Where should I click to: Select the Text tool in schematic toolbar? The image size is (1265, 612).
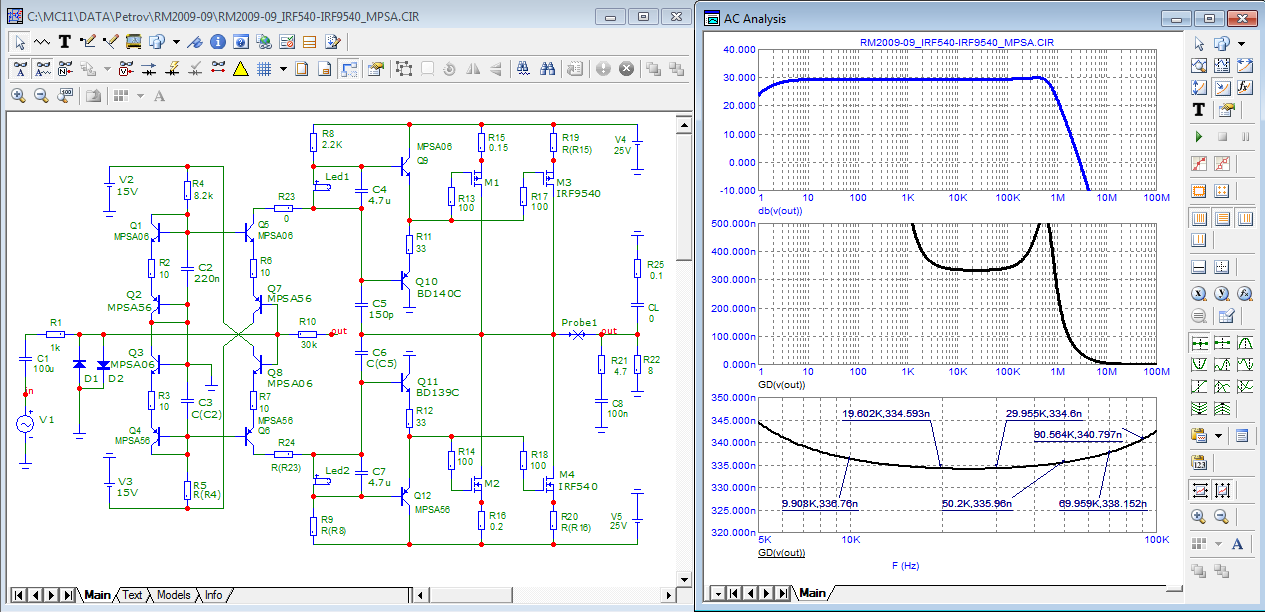click(64, 42)
